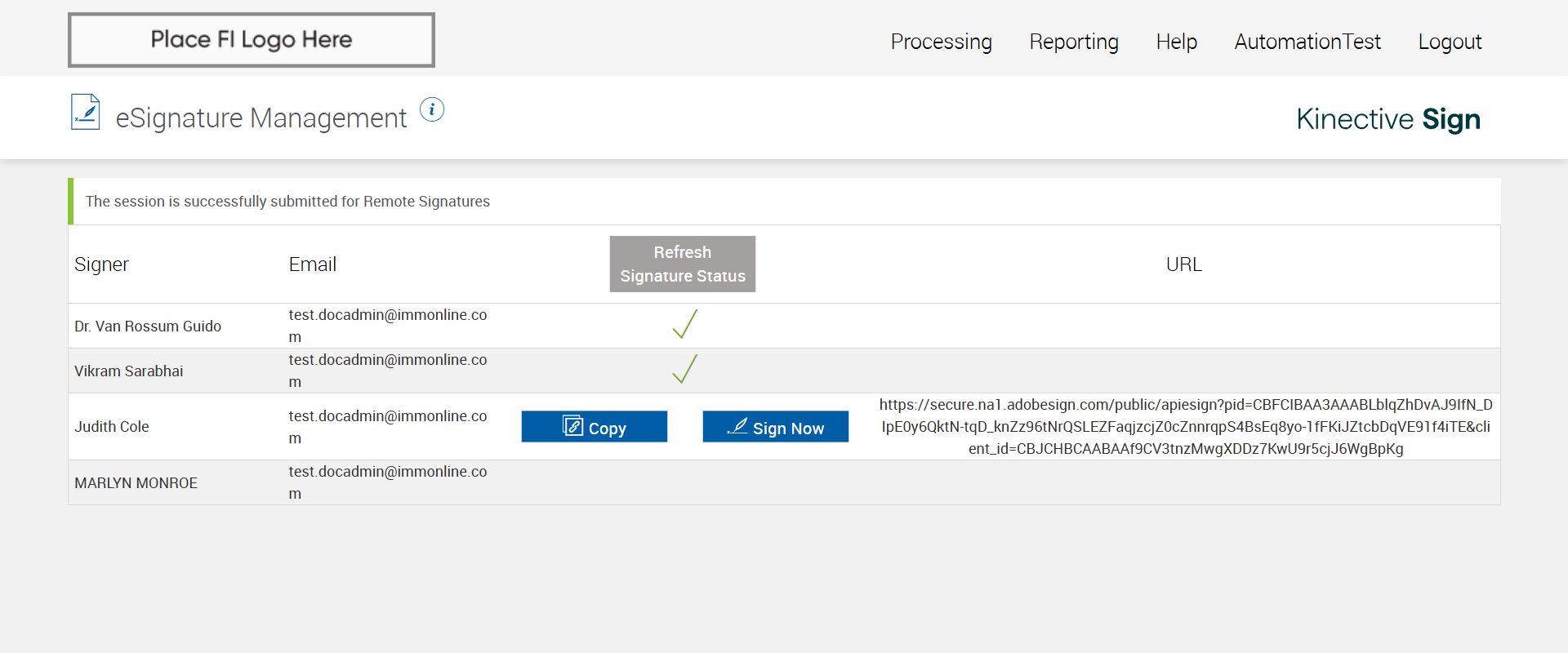This screenshot has height=653, width=1568.
Task: Click the Adobe Sign URL text
Action: click(1185, 426)
